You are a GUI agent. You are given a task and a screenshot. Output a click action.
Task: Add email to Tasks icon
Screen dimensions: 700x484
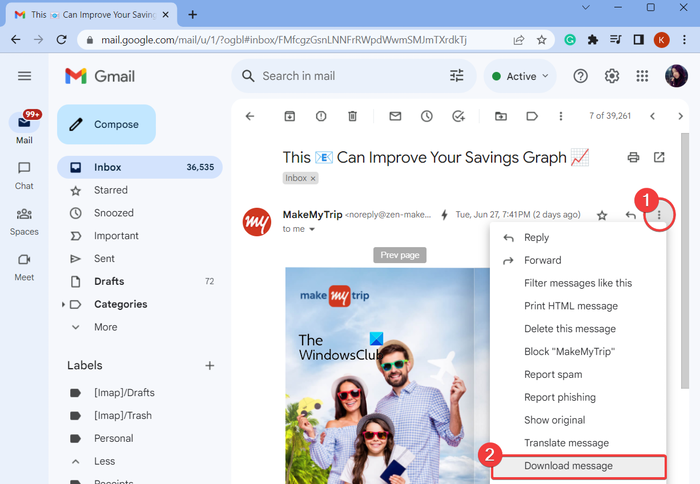pos(458,117)
